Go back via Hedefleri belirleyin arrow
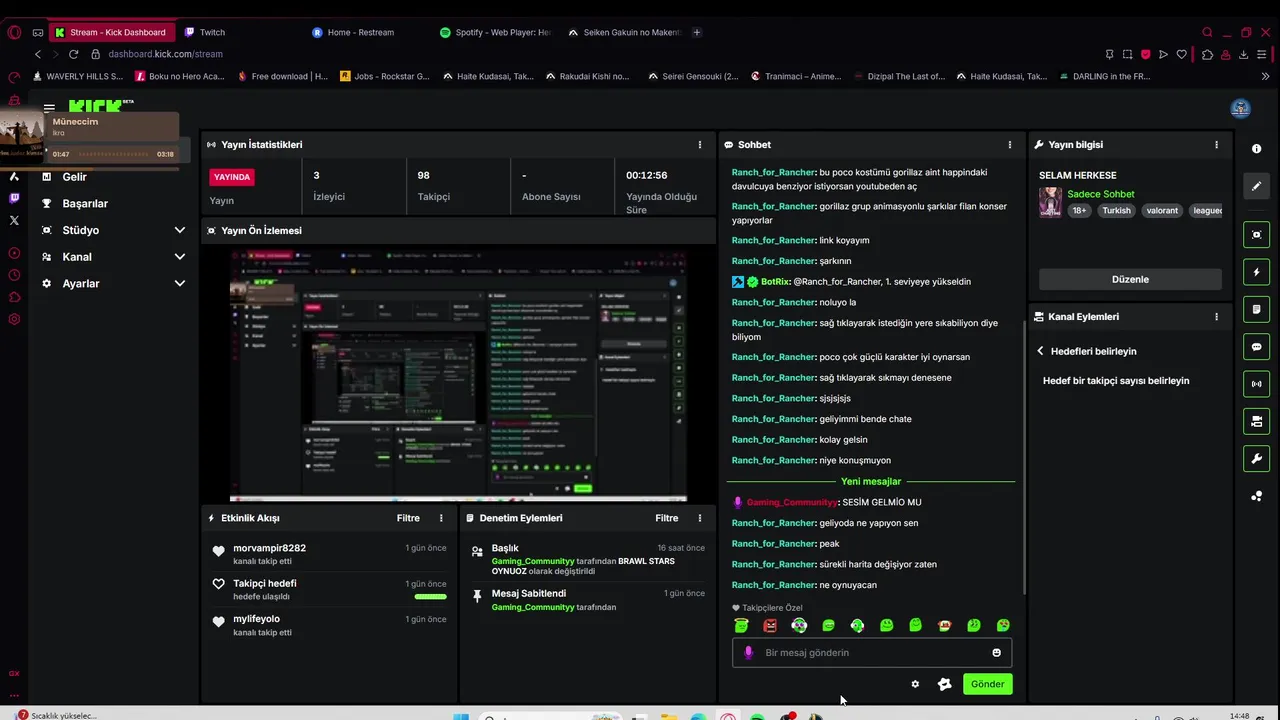 pos(1040,352)
